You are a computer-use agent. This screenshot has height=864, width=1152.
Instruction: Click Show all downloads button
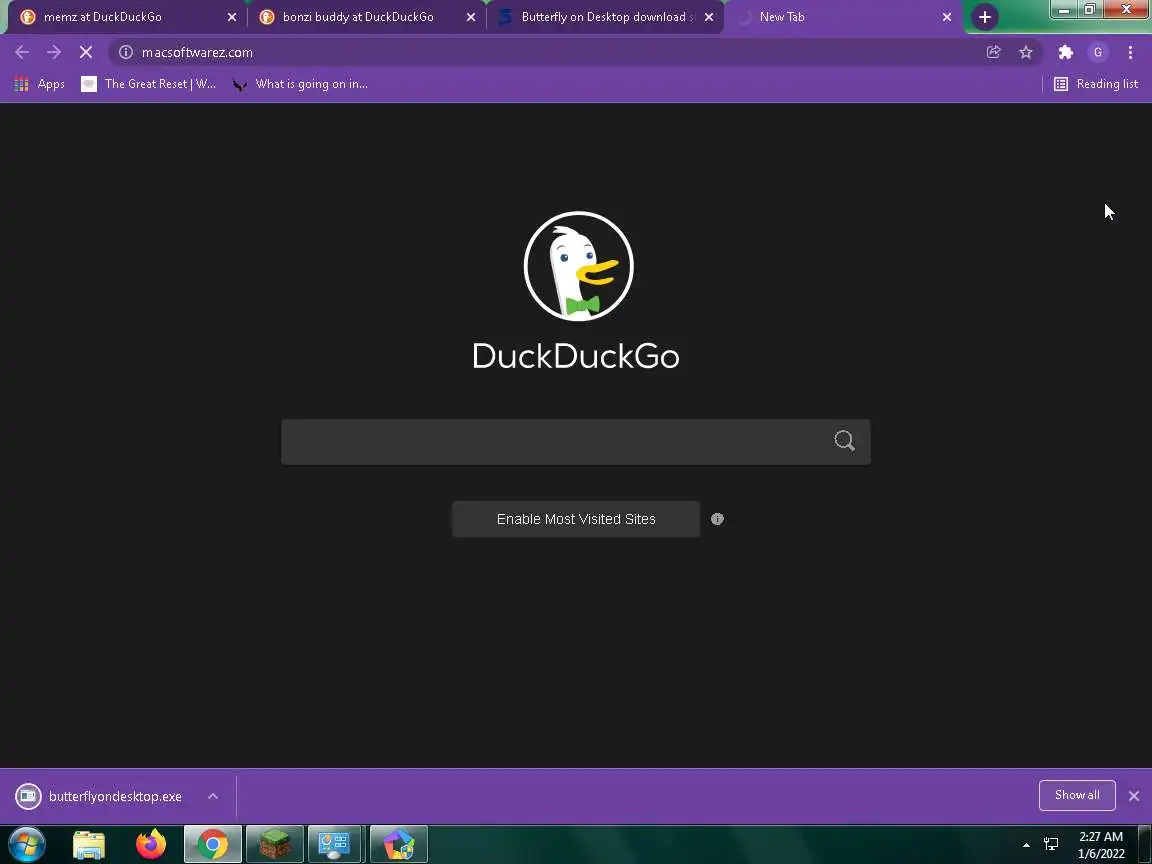[x=1077, y=795]
